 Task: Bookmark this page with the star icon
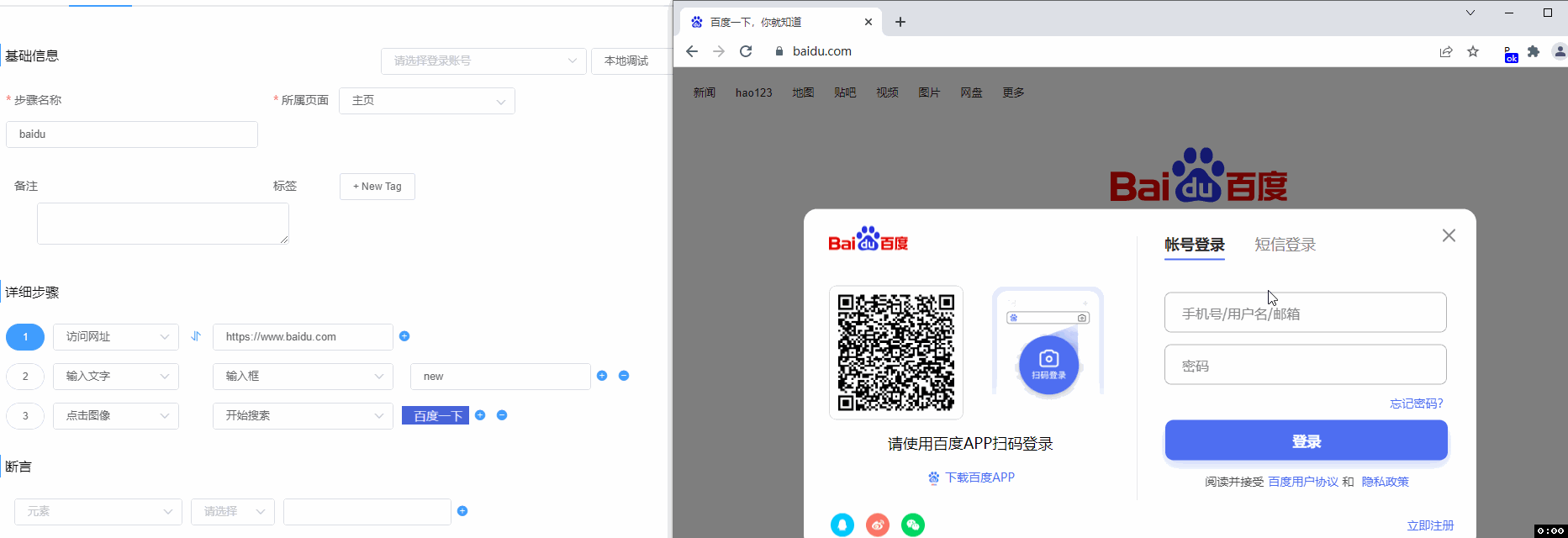pos(1473,51)
